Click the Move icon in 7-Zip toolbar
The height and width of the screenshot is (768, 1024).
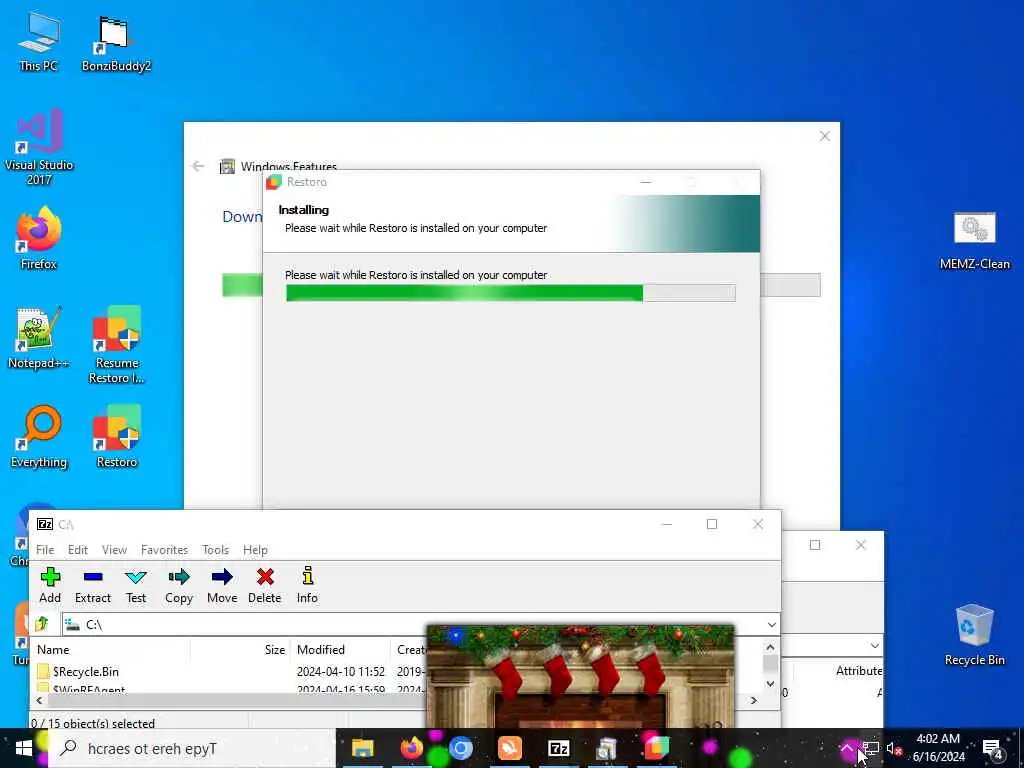[222, 577]
